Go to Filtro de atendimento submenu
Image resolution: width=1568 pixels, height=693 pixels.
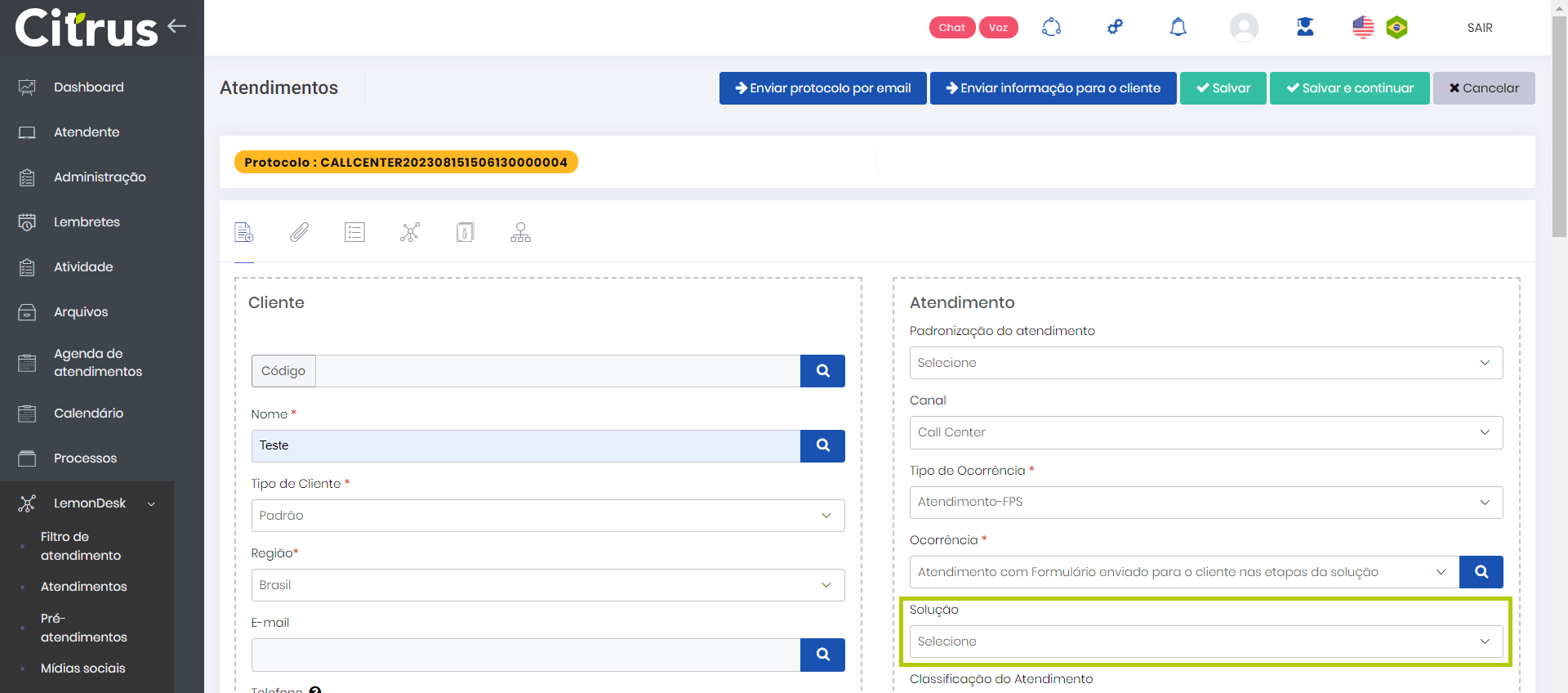coord(80,546)
